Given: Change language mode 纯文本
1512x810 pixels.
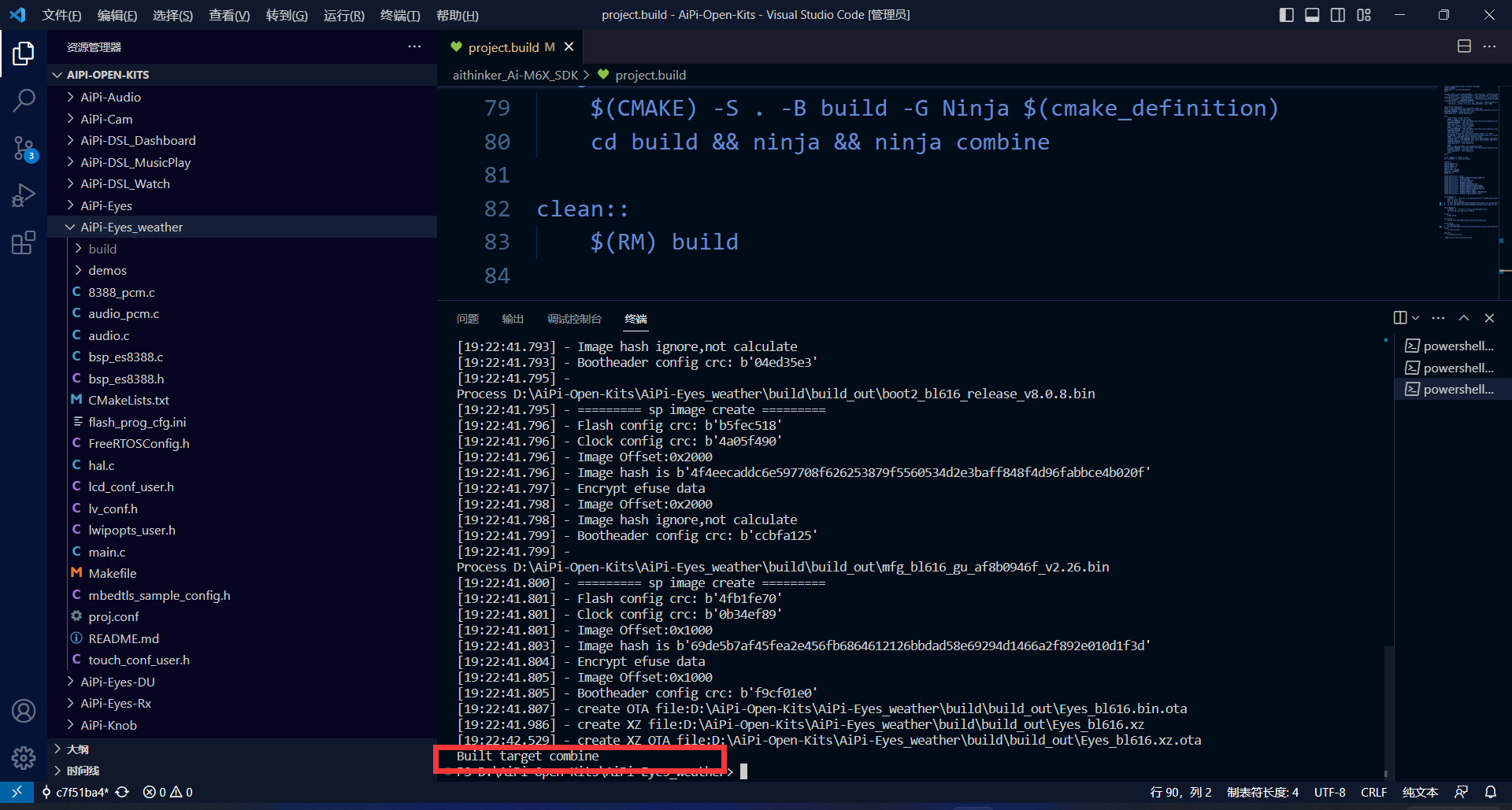Looking at the screenshot, I should coord(1420,792).
